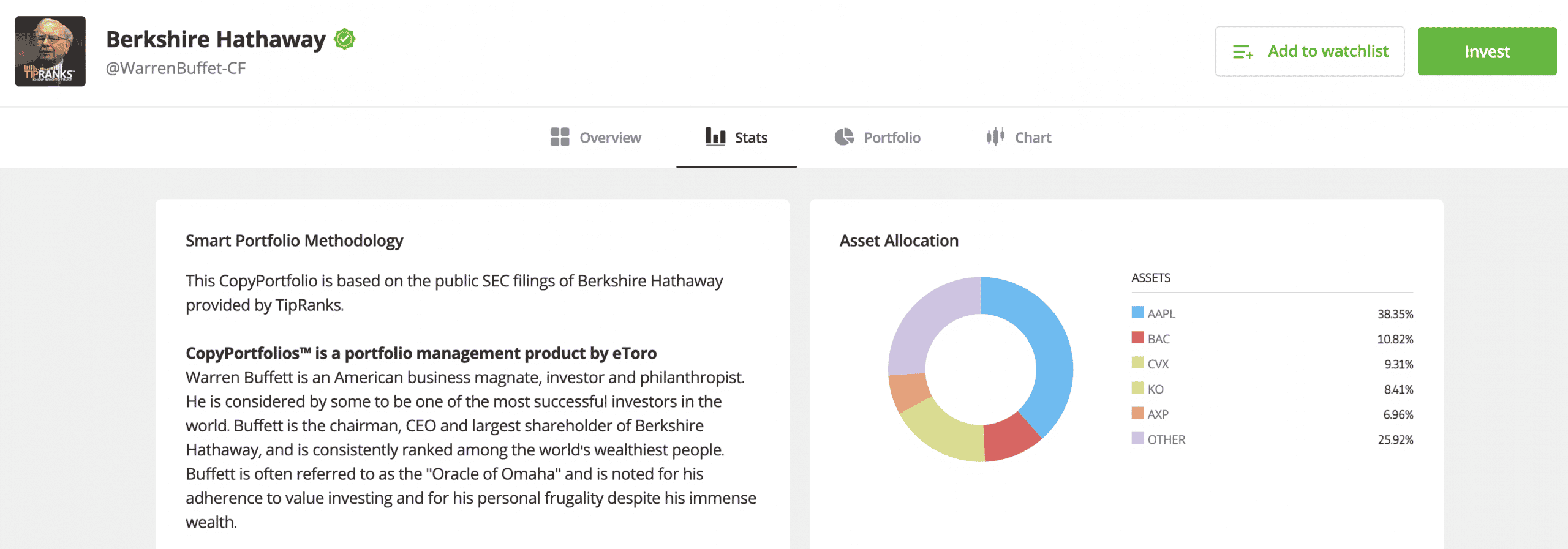
Task: Click the 6.96% allocation value
Action: 1398,414
